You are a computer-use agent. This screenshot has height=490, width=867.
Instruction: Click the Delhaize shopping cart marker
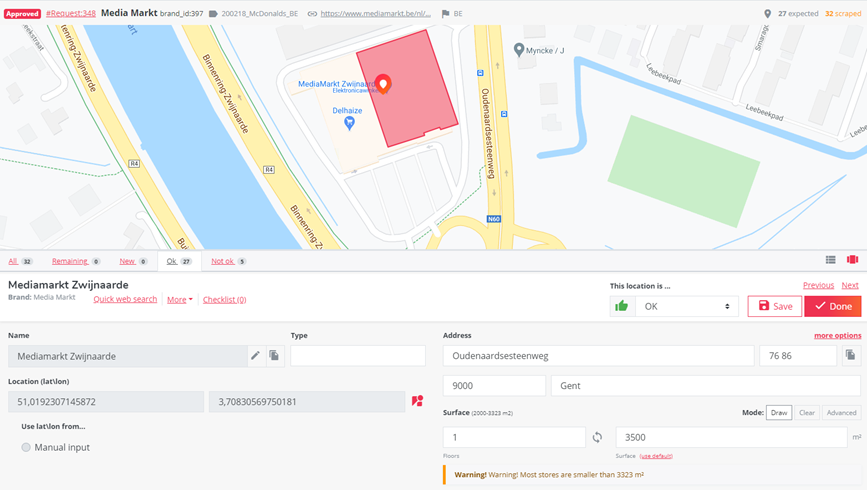(x=349, y=123)
